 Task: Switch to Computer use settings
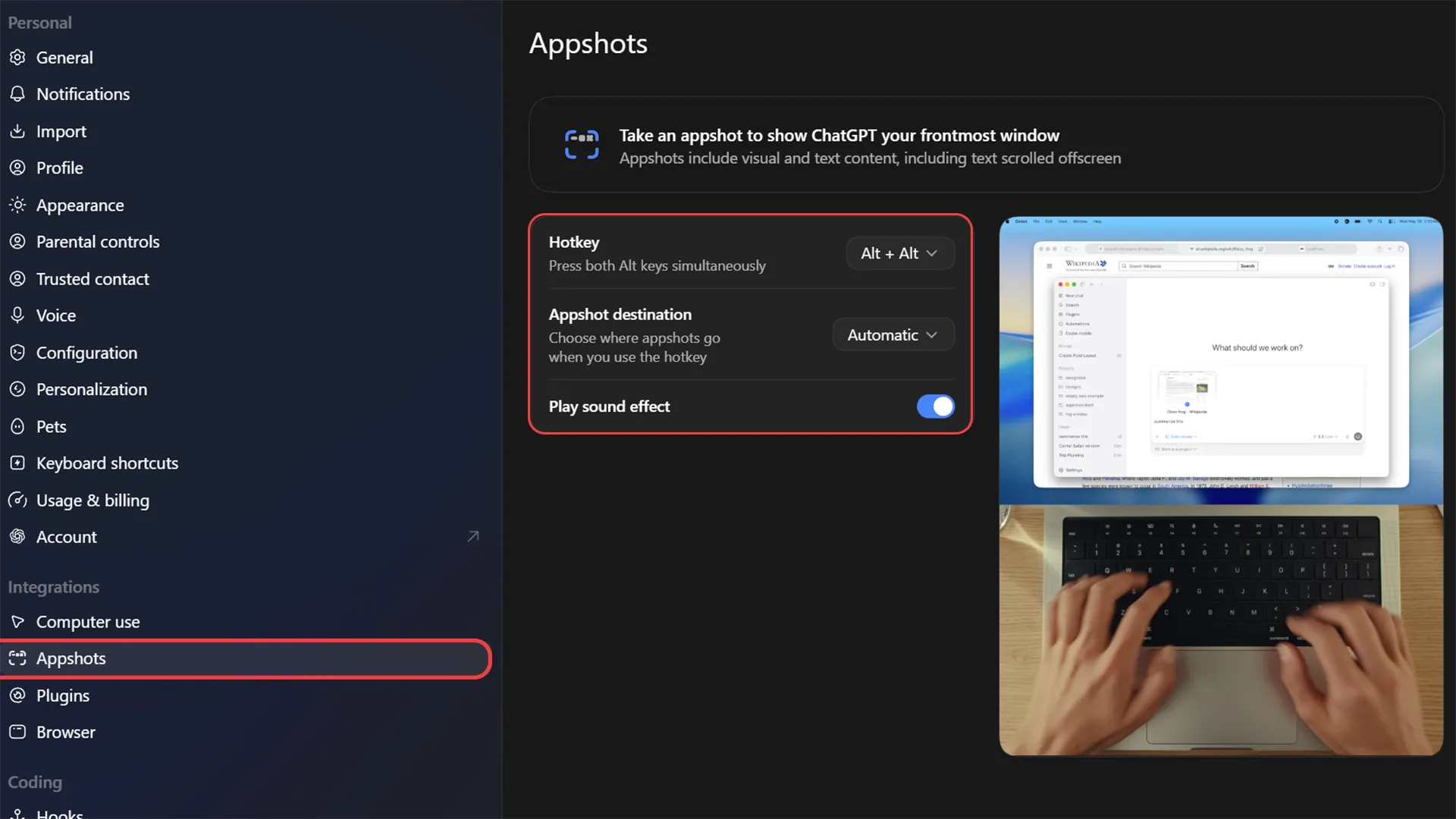[x=246, y=622]
